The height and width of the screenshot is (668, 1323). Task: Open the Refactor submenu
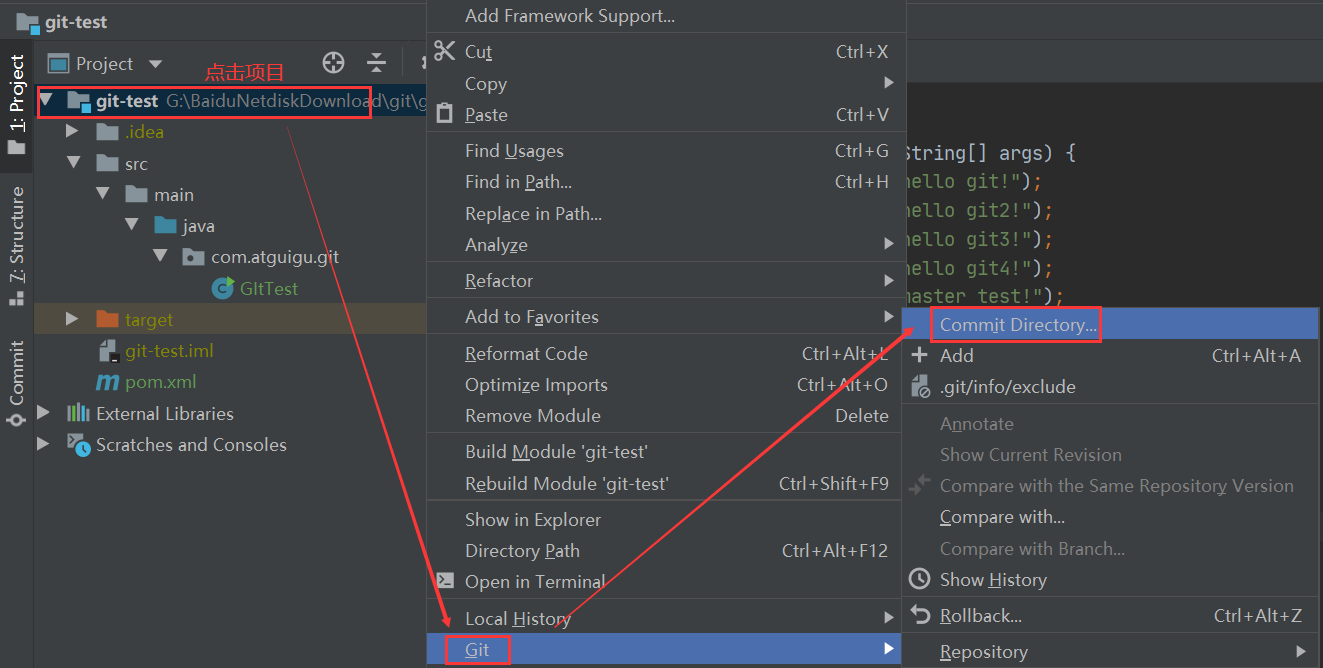pos(666,281)
